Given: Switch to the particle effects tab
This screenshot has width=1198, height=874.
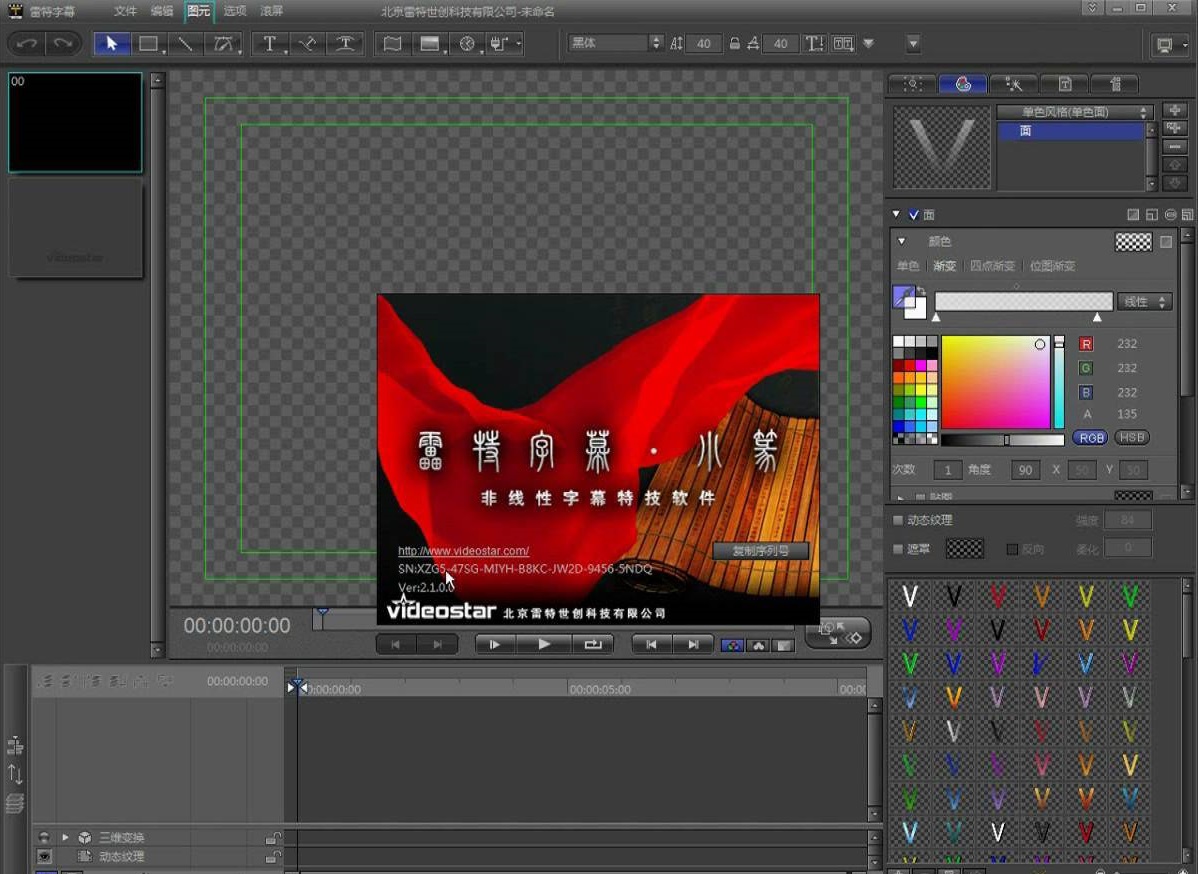Looking at the screenshot, I should click(x=1013, y=84).
